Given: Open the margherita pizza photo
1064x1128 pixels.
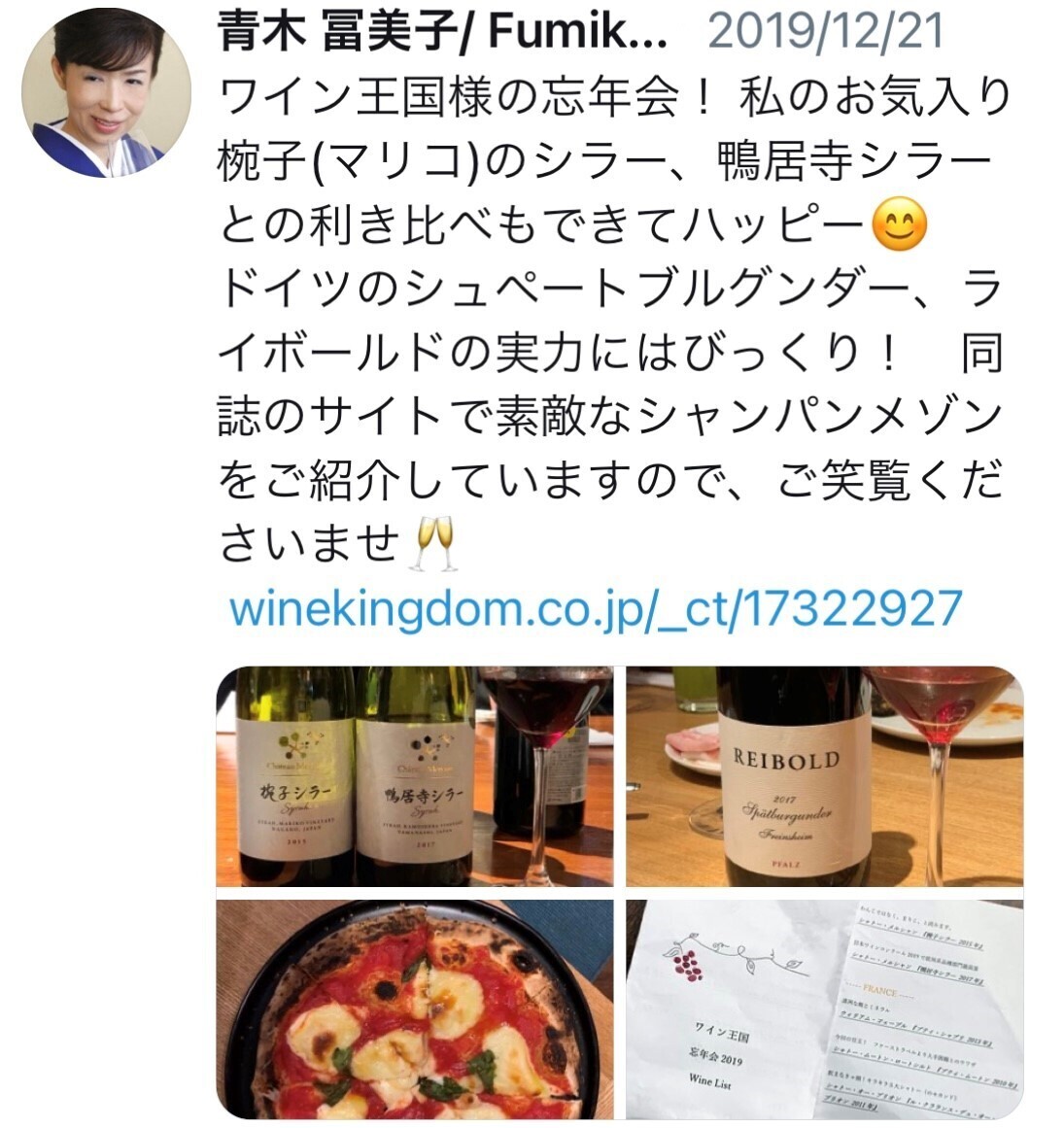Looking at the screenshot, I should coord(415,1008).
